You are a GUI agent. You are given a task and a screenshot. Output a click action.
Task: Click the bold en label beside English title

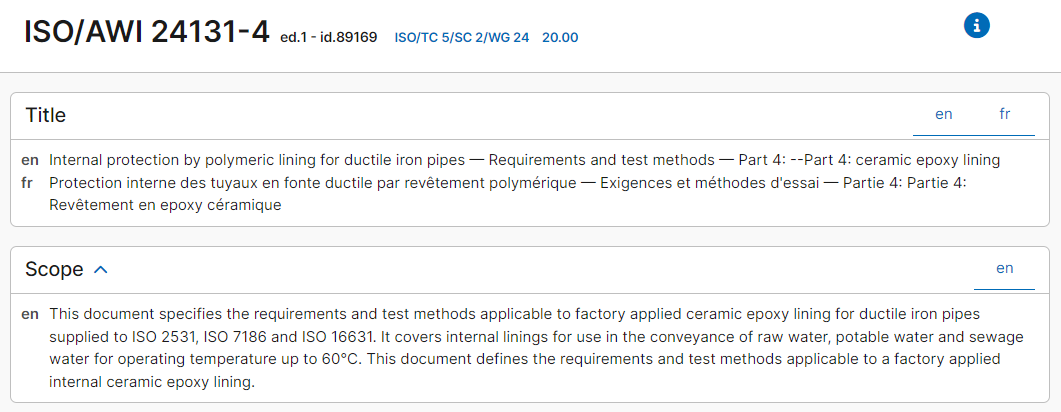point(30,161)
